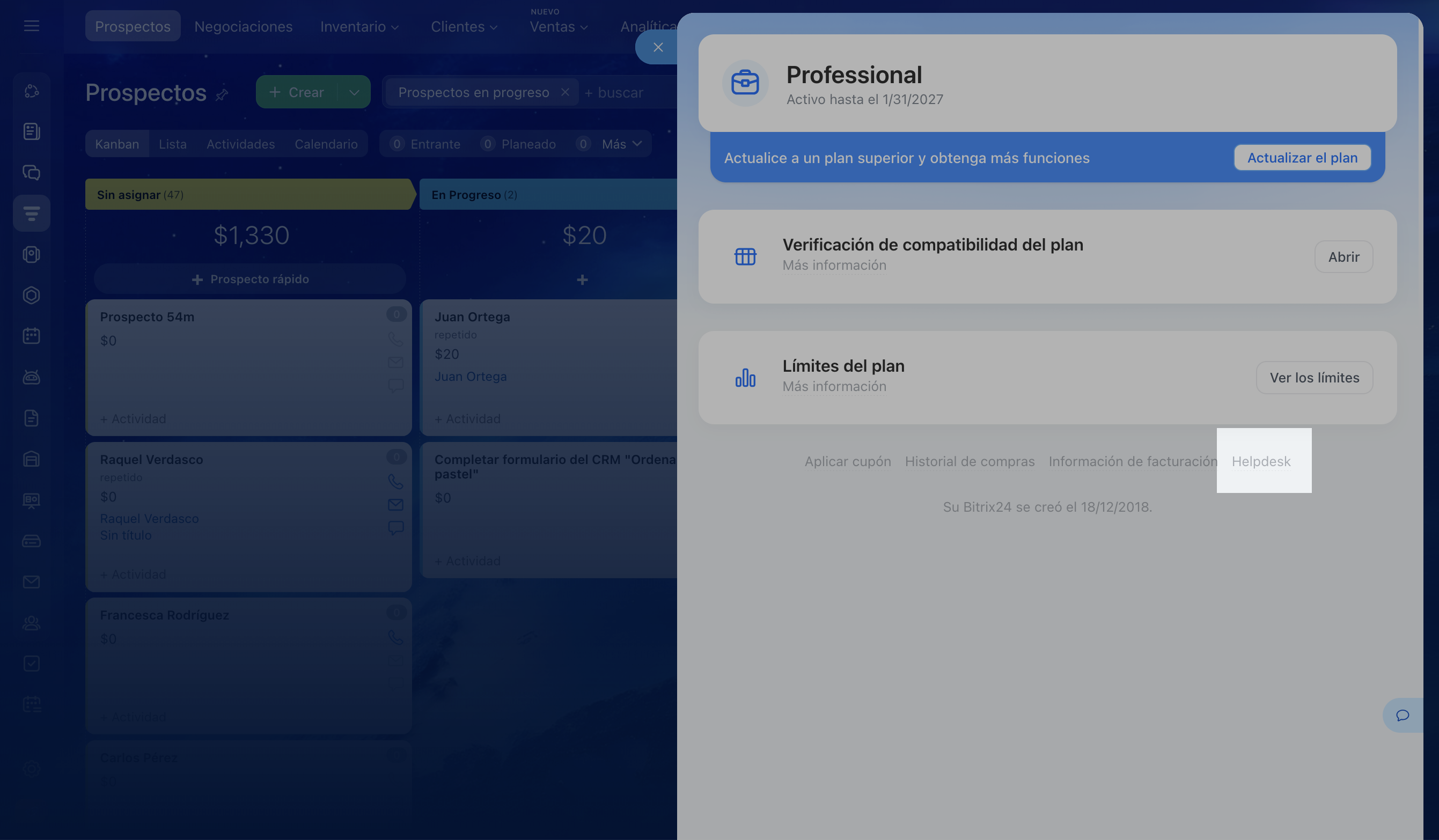Click phone icon on Raquel Verdasco card
Image resolution: width=1439 pixels, height=840 pixels.
(395, 481)
